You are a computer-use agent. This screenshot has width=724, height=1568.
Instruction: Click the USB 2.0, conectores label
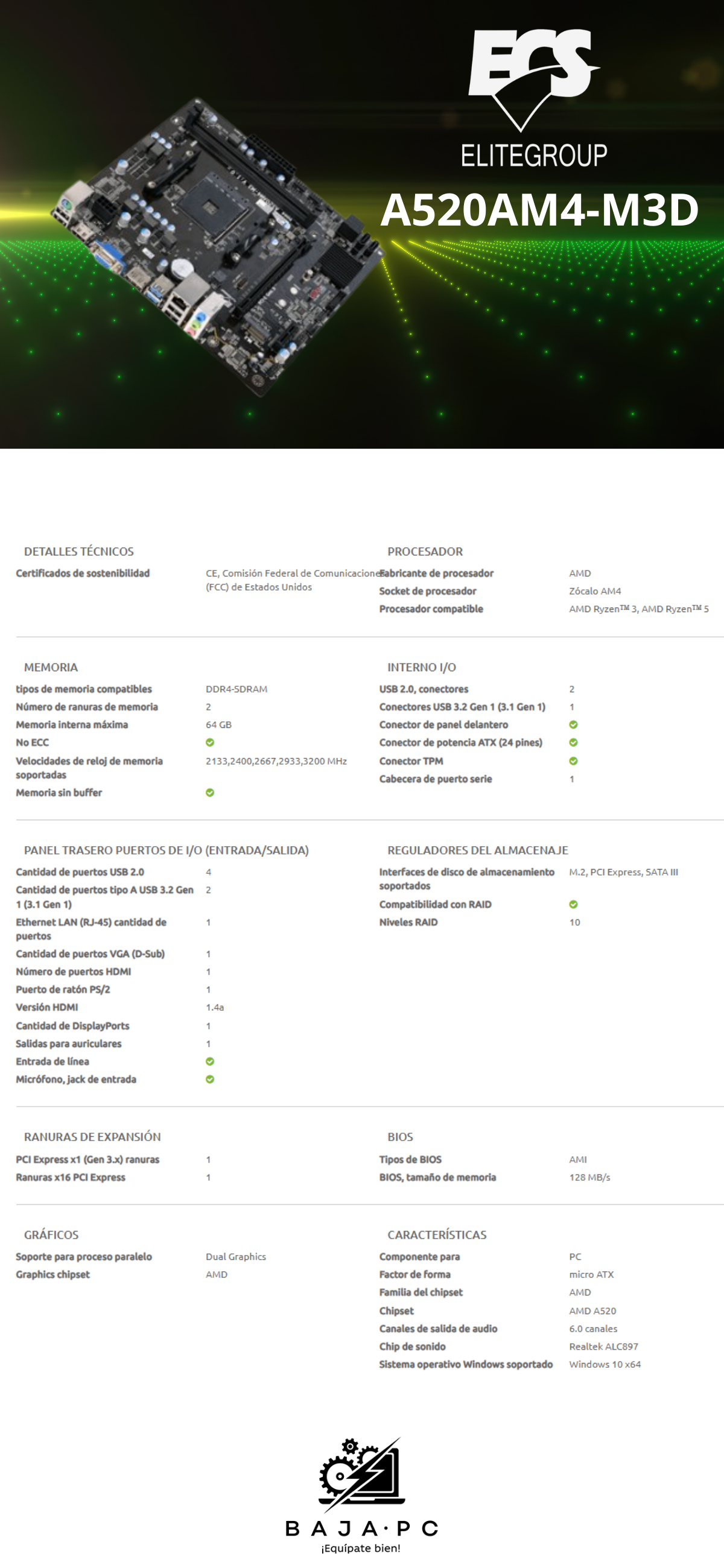point(424,689)
